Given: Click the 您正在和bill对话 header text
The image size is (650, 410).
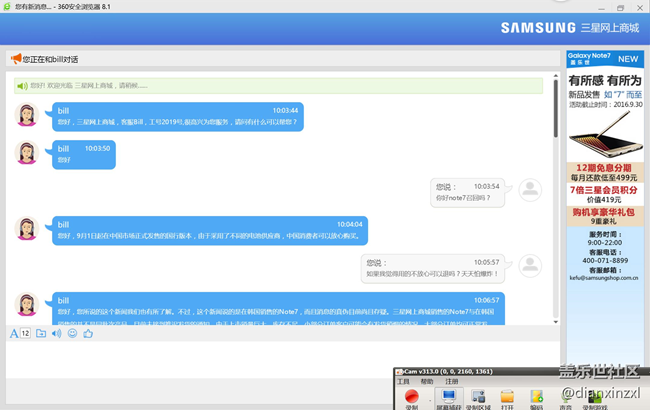Looking at the screenshot, I should (x=50, y=59).
